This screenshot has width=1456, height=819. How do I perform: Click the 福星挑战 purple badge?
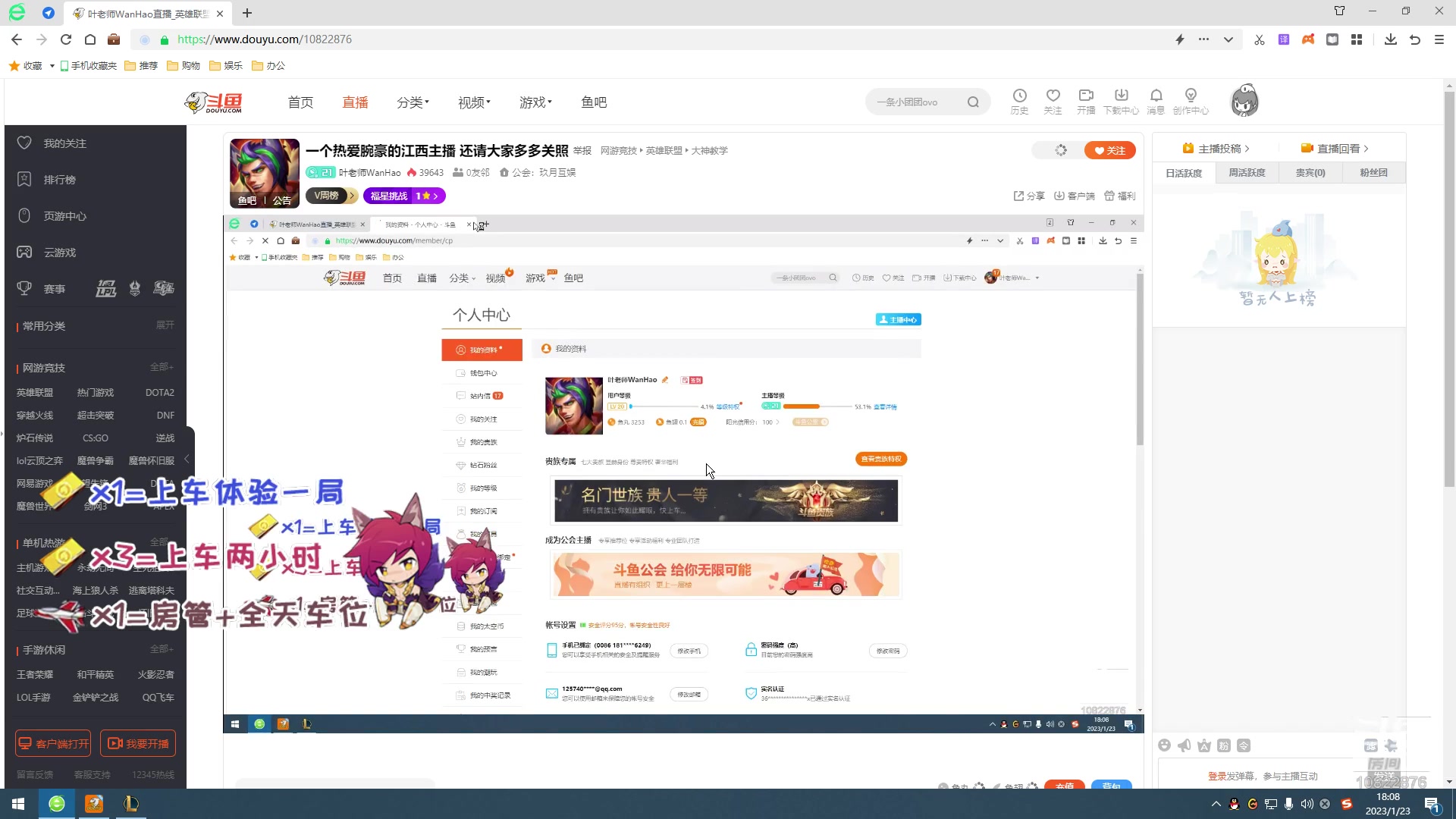click(404, 196)
